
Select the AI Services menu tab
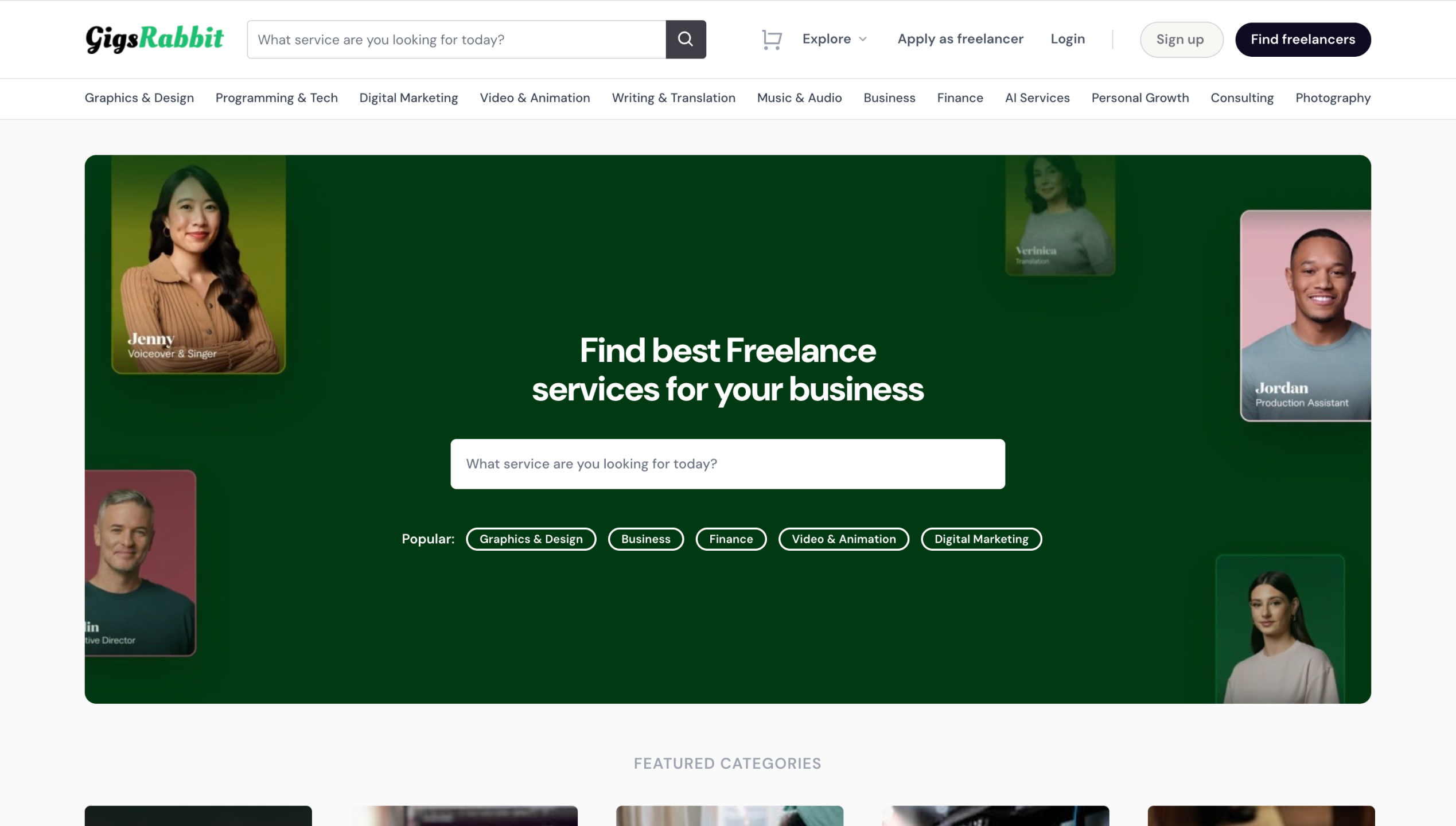point(1037,98)
